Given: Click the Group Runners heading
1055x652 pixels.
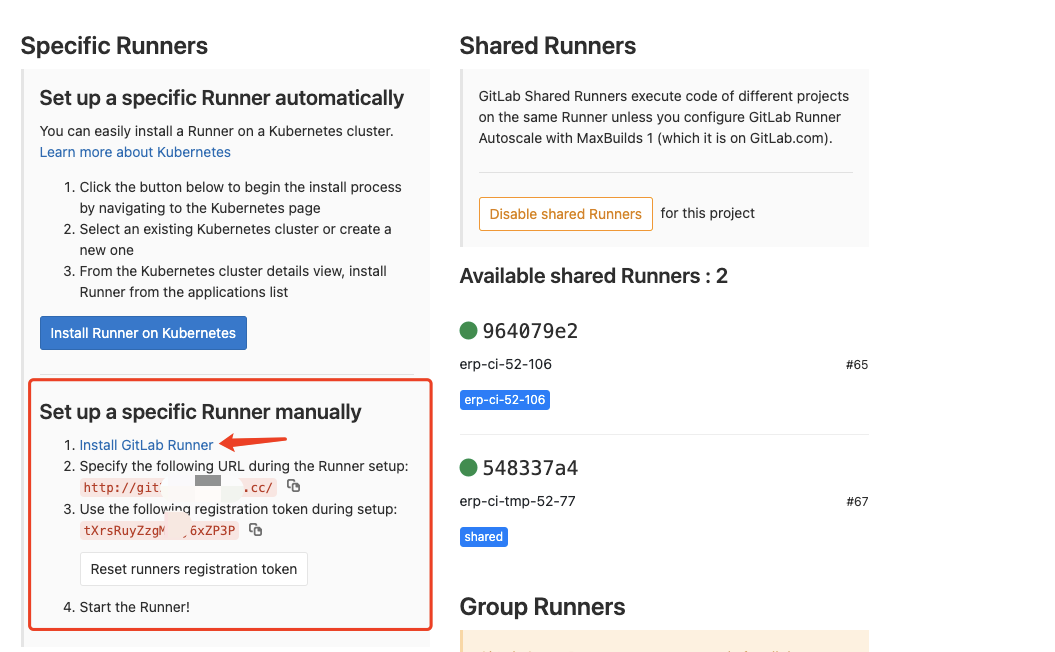Looking at the screenshot, I should [542, 607].
